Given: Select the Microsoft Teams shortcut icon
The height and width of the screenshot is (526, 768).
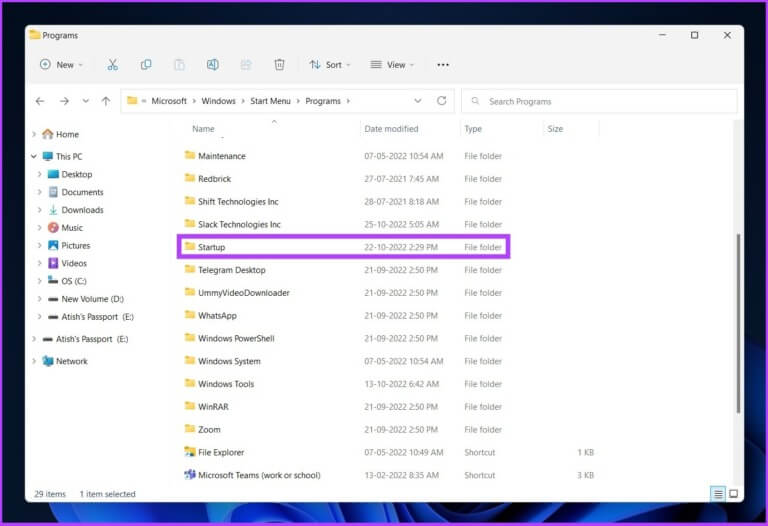Looking at the screenshot, I should point(190,475).
